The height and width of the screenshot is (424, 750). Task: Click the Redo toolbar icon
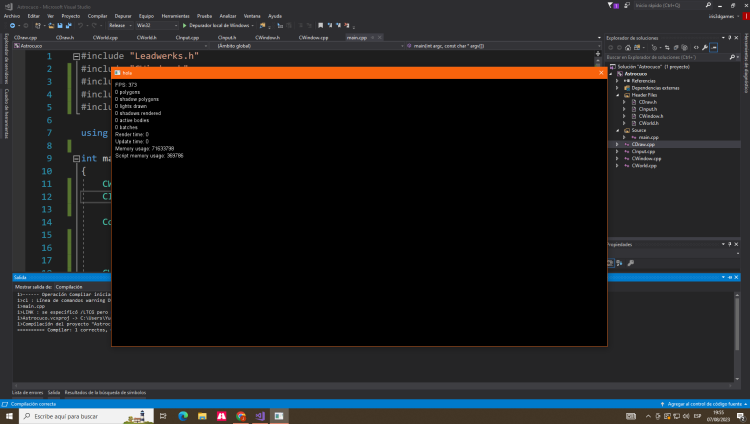(94, 25)
